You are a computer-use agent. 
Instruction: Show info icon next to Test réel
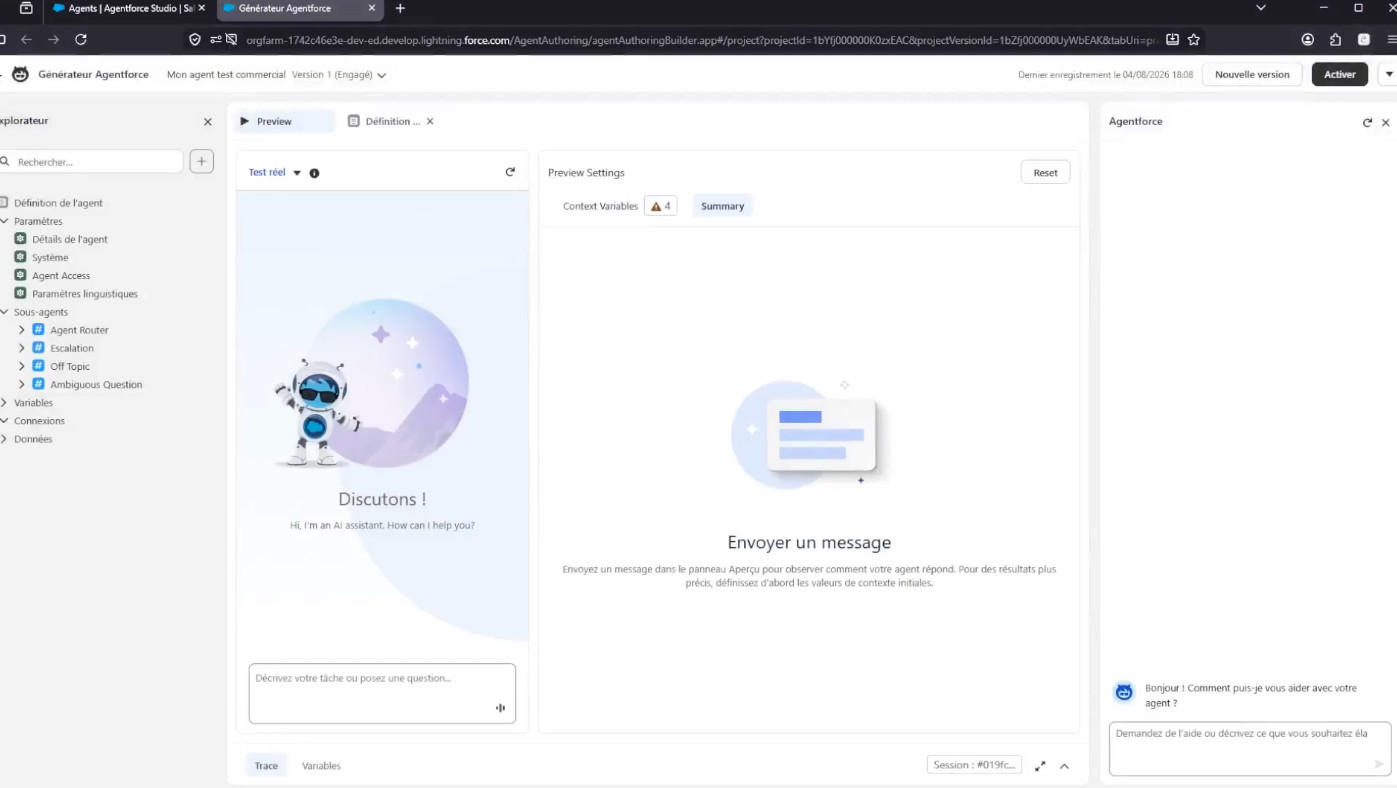314,173
